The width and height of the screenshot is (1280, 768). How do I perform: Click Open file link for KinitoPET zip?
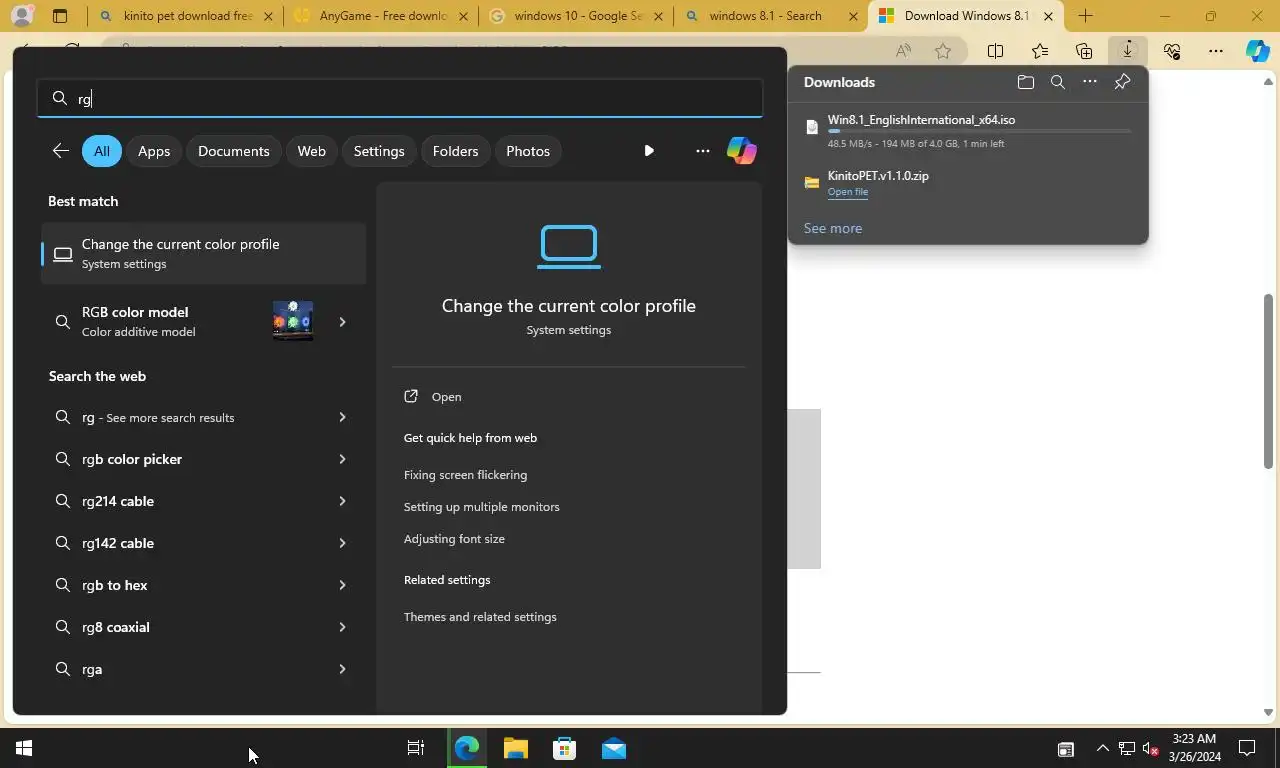click(847, 192)
